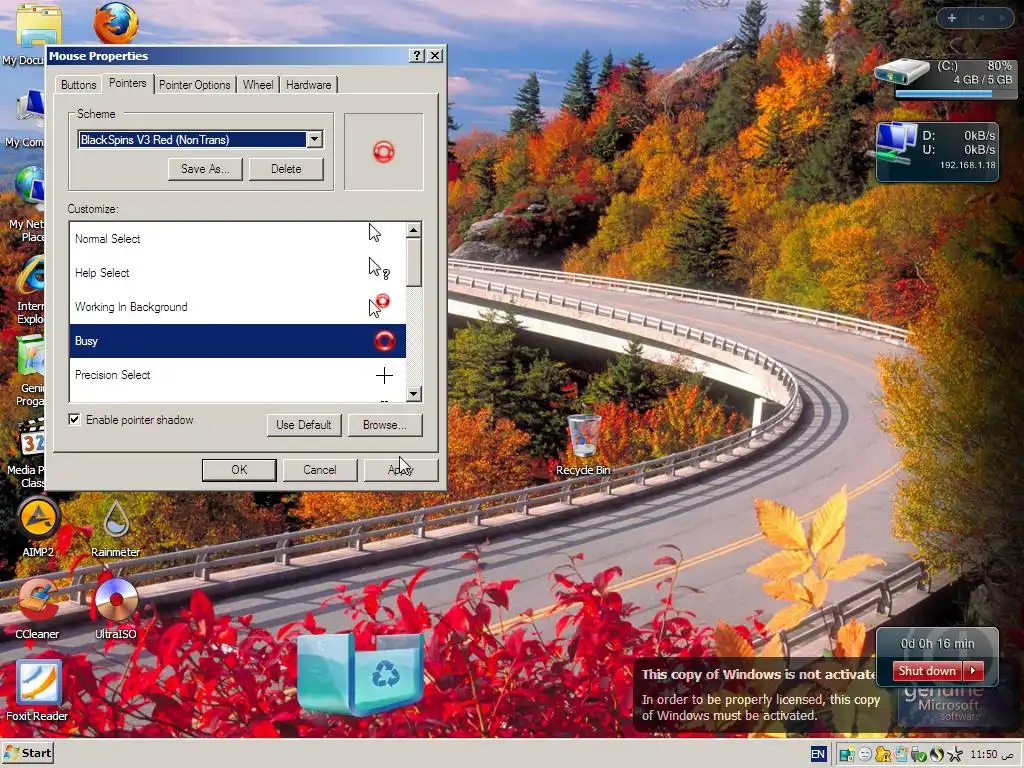Click Browse... to choose a cursor
Viewport: 1024px width, 768px height.
click(x=385, y=424)
